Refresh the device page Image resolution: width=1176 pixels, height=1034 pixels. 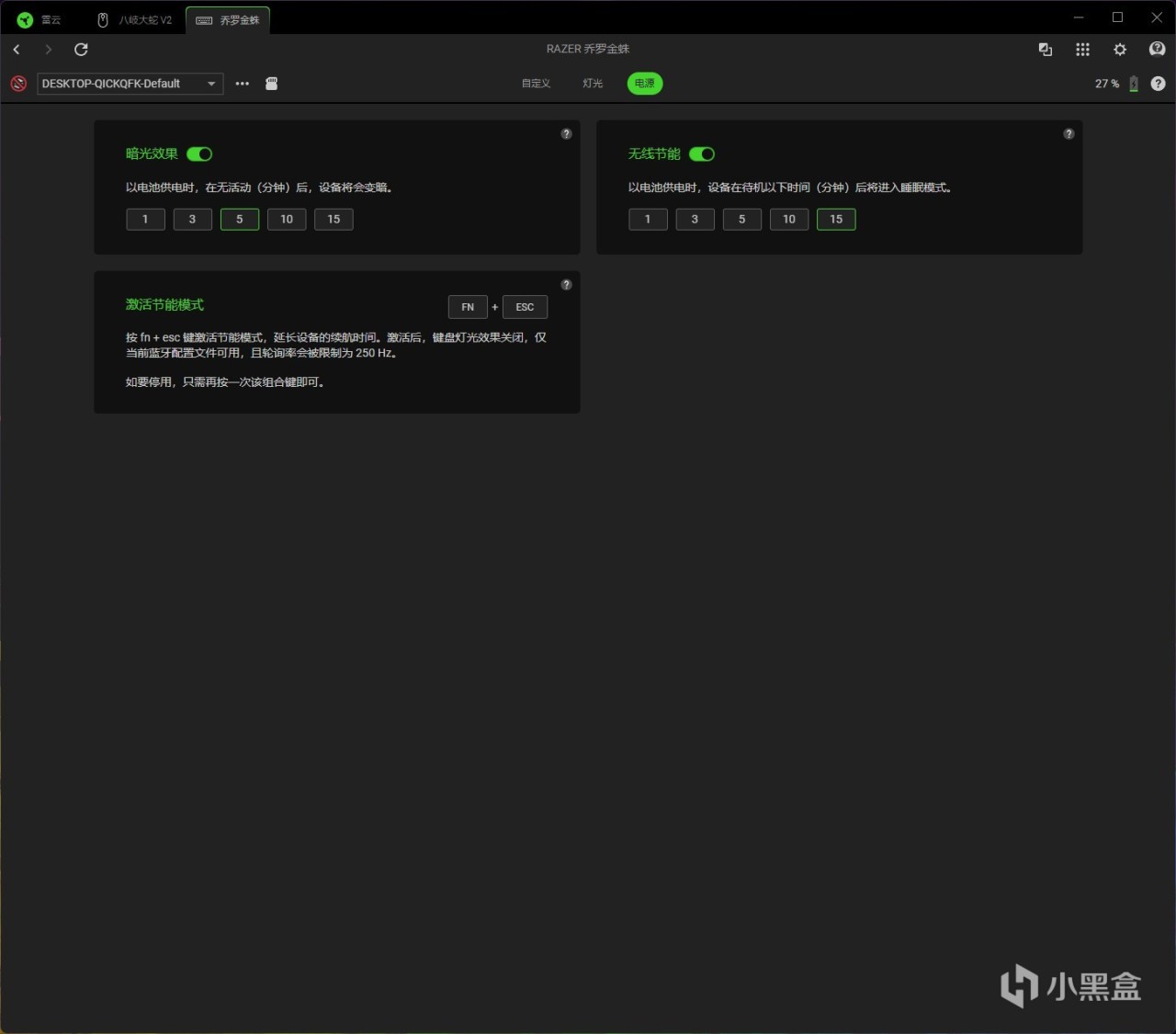pos(81,50)
